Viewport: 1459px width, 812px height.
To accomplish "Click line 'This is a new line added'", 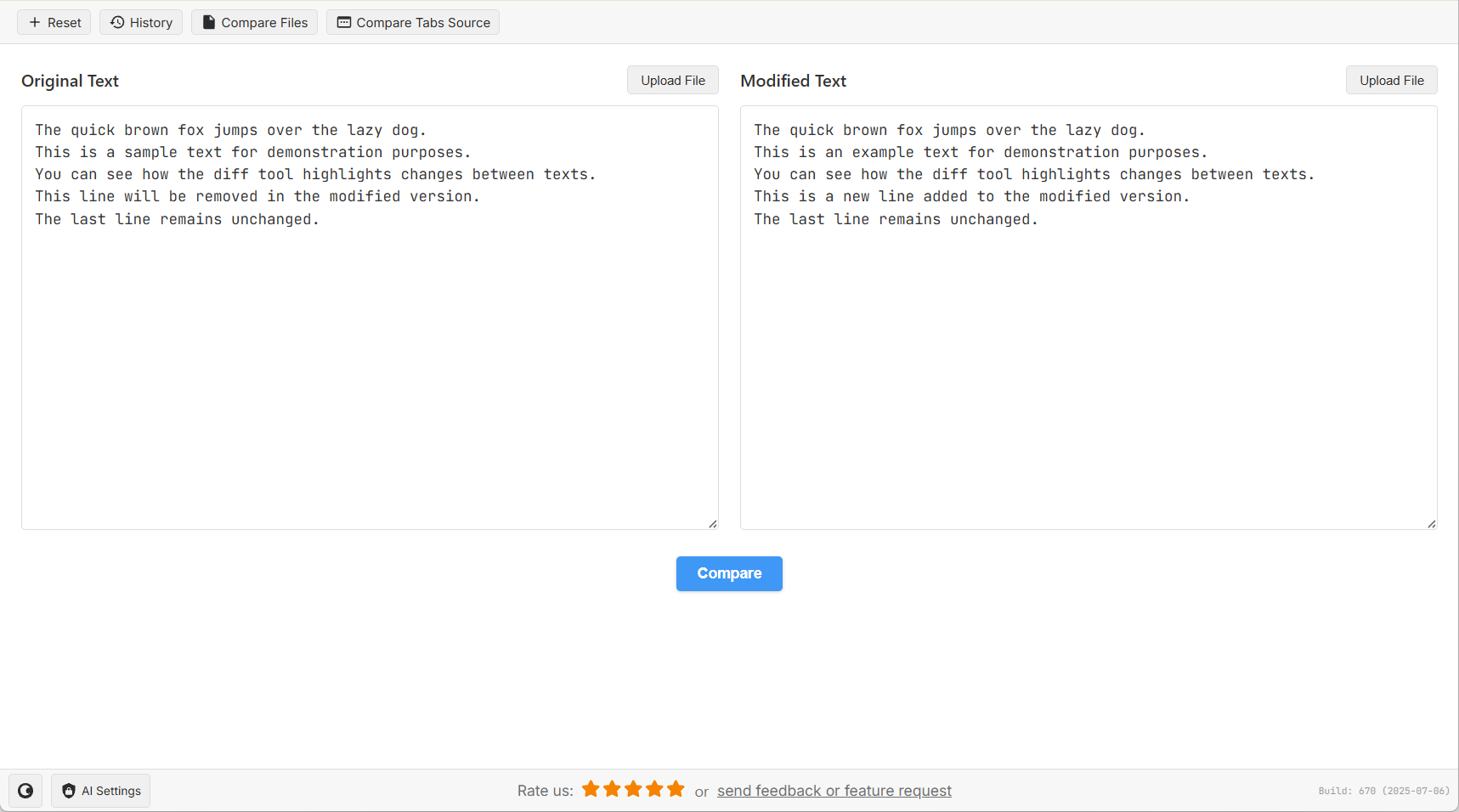I will coord(971,196).
